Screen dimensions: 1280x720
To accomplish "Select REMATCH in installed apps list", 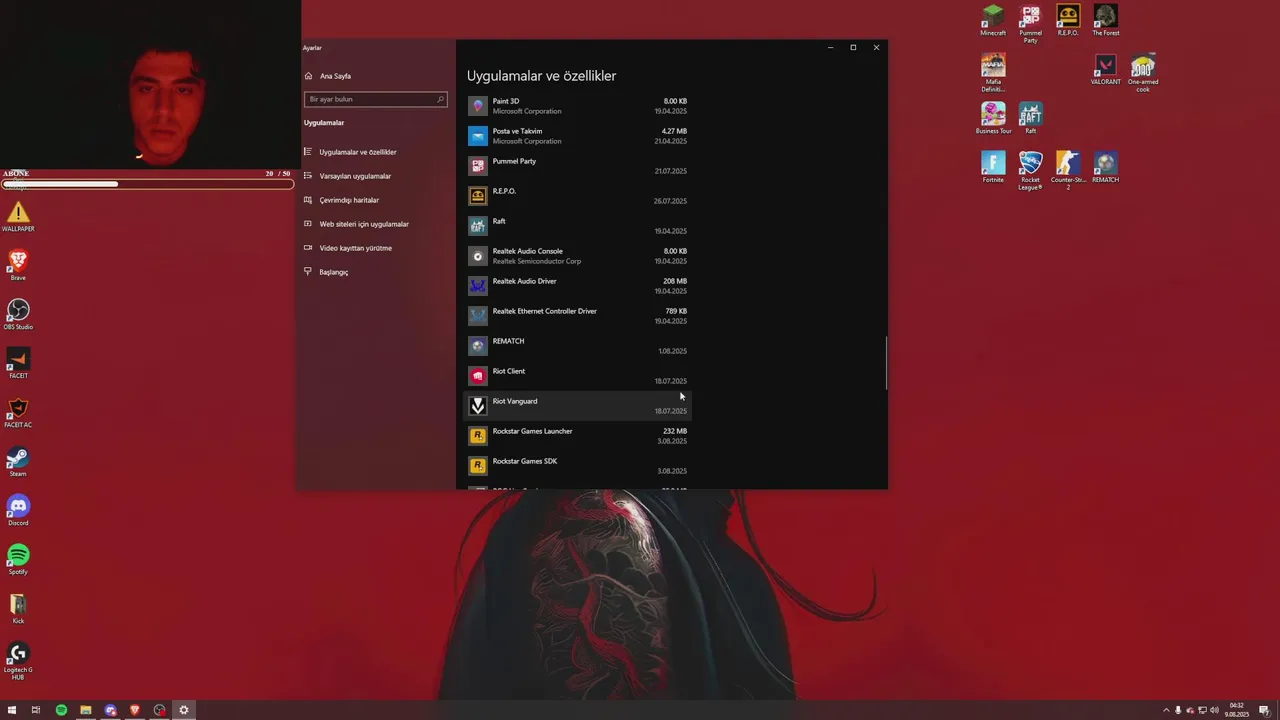I will tap(578, 346).
